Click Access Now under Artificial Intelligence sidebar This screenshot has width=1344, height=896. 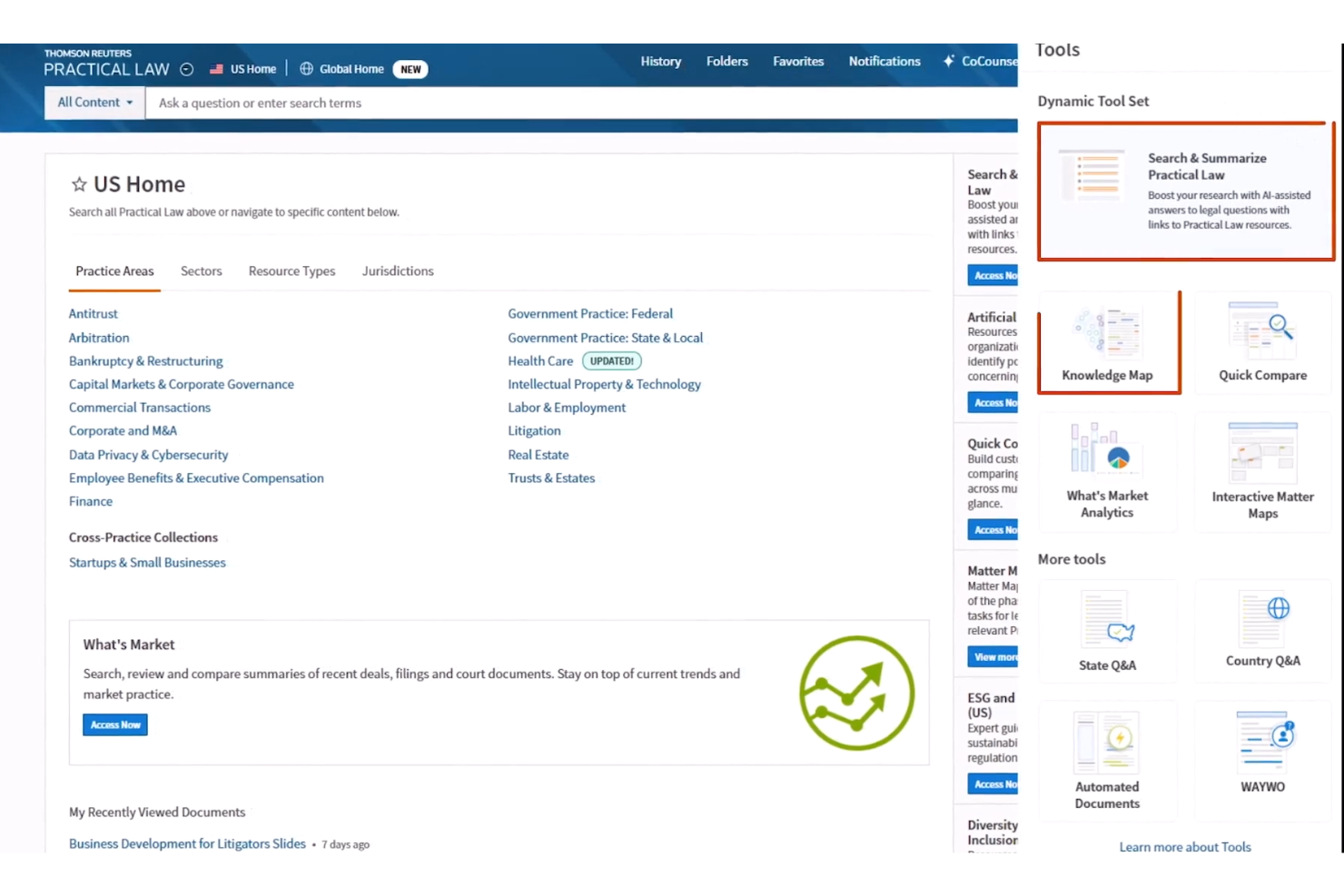click(993, 402)
